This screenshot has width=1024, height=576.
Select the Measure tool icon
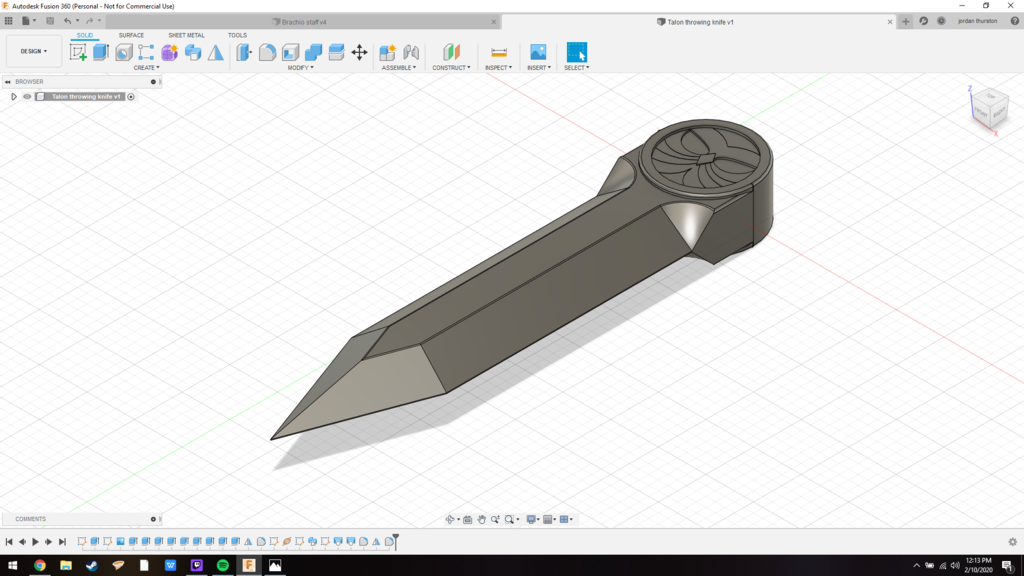(499, 52)
